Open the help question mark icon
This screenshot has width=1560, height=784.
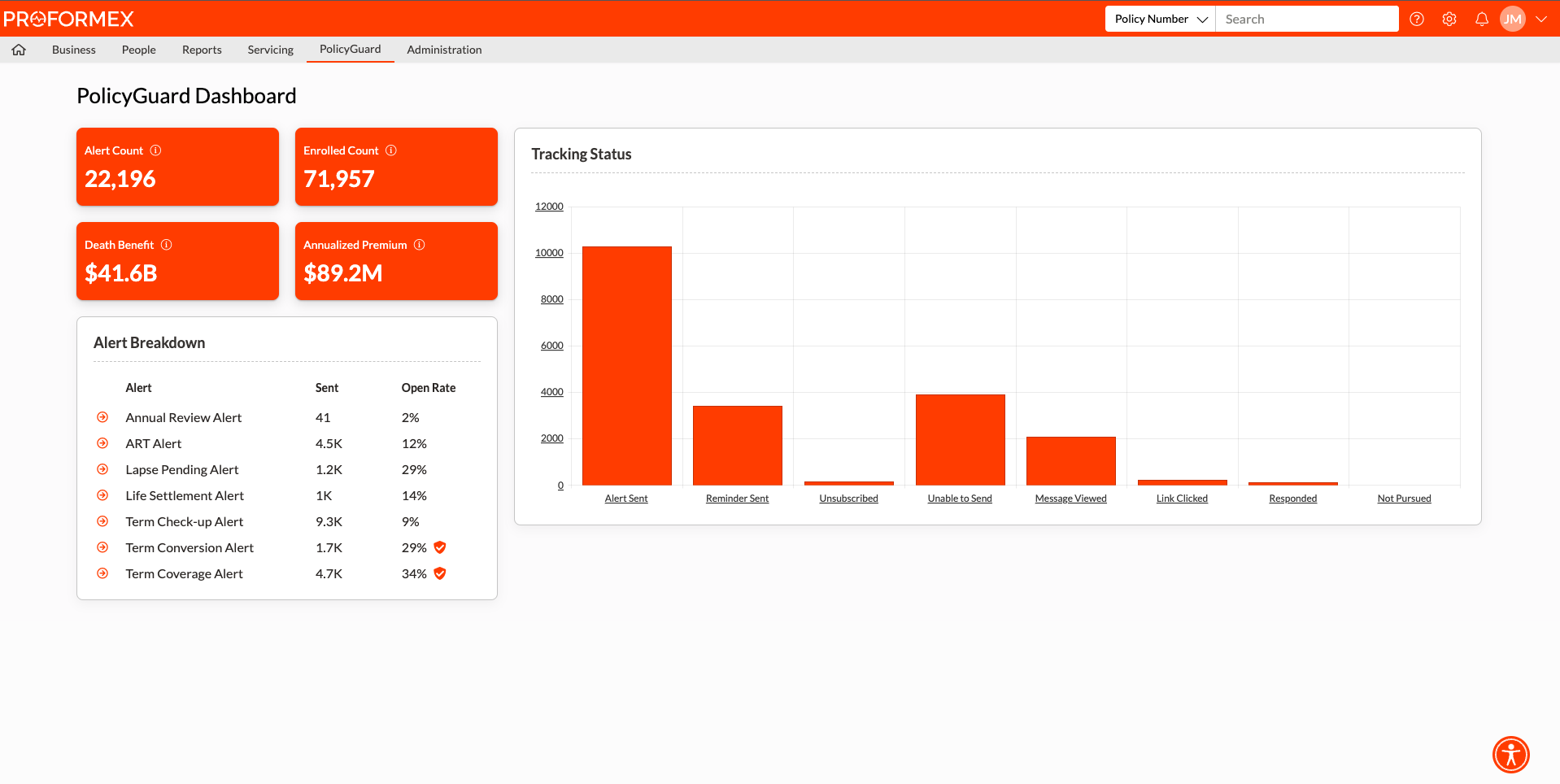[1417, 19]
